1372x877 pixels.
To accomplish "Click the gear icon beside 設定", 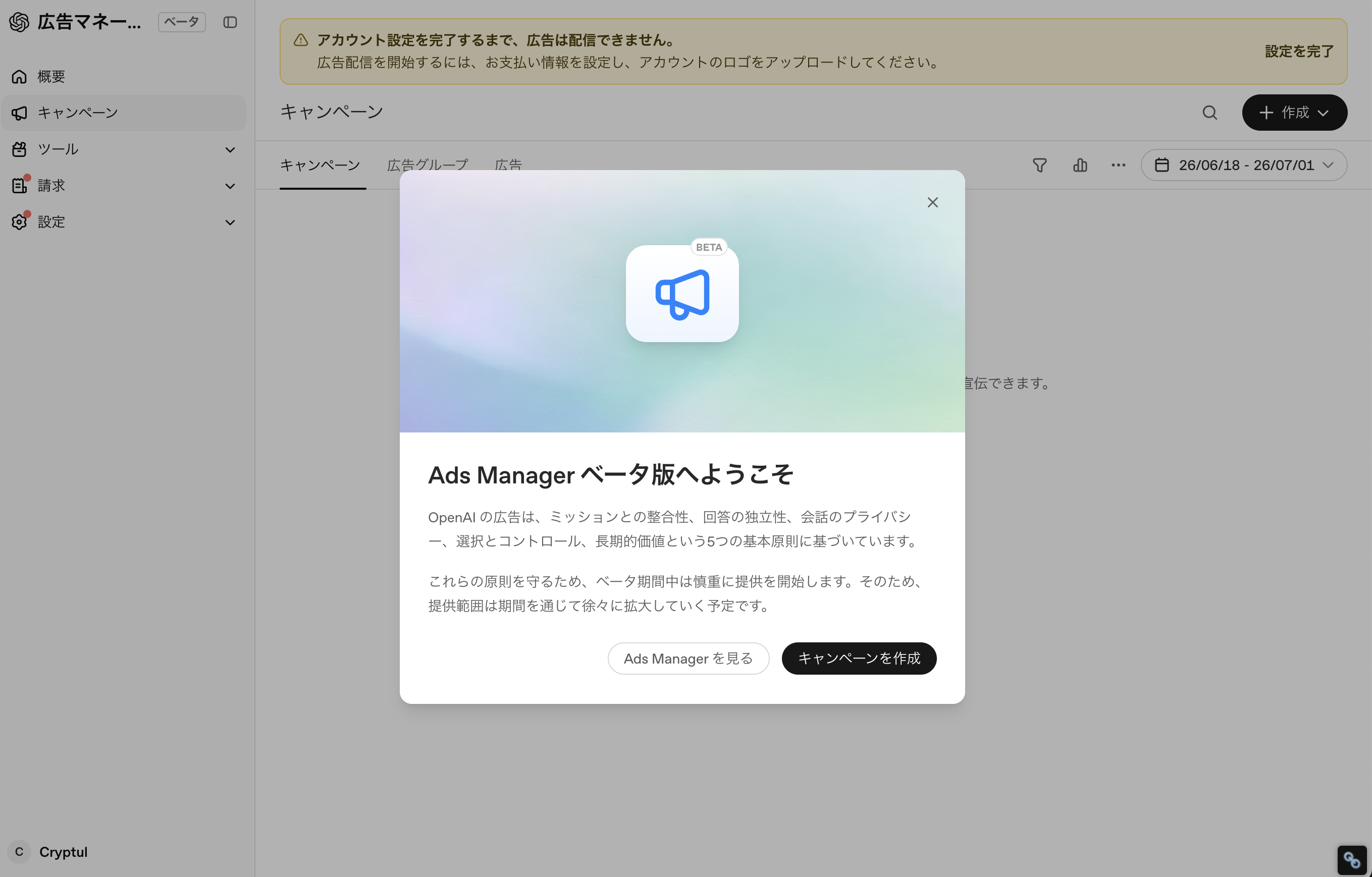I will click(x=19, y=222).
